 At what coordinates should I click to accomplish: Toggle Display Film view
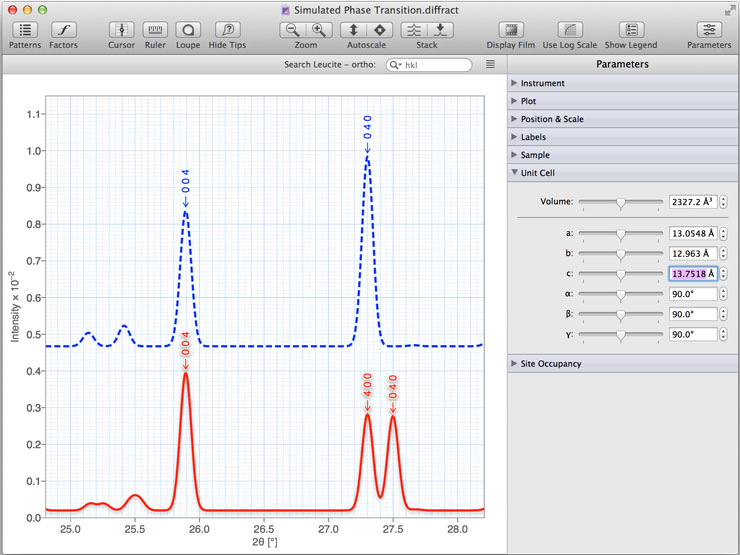[x=511, y=30]
